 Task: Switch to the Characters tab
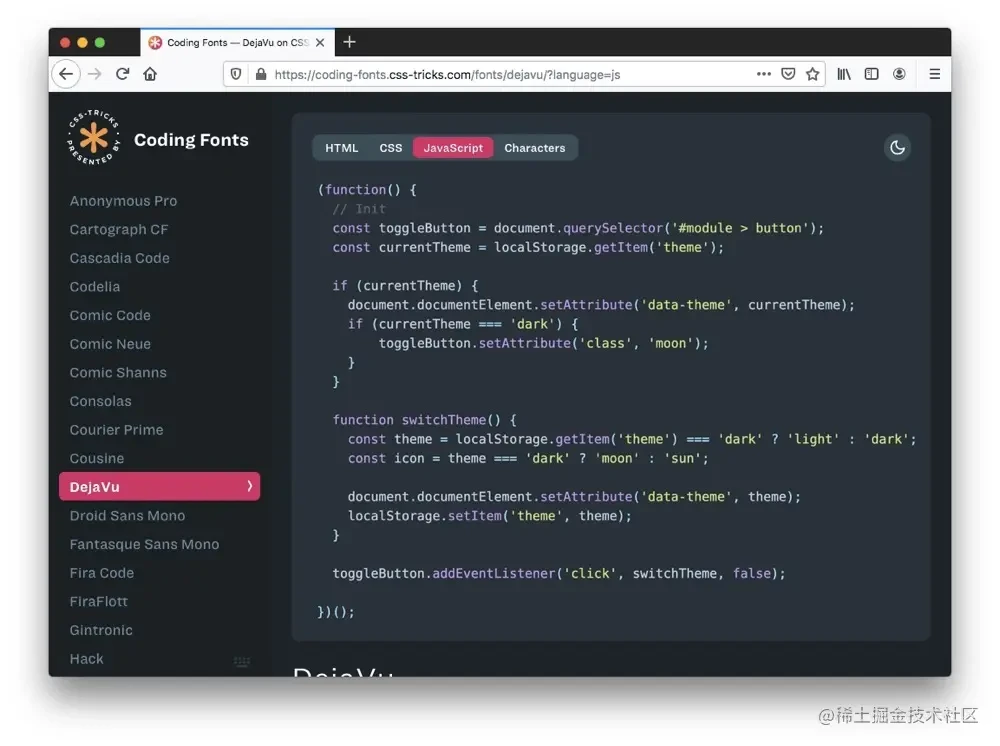534,148
